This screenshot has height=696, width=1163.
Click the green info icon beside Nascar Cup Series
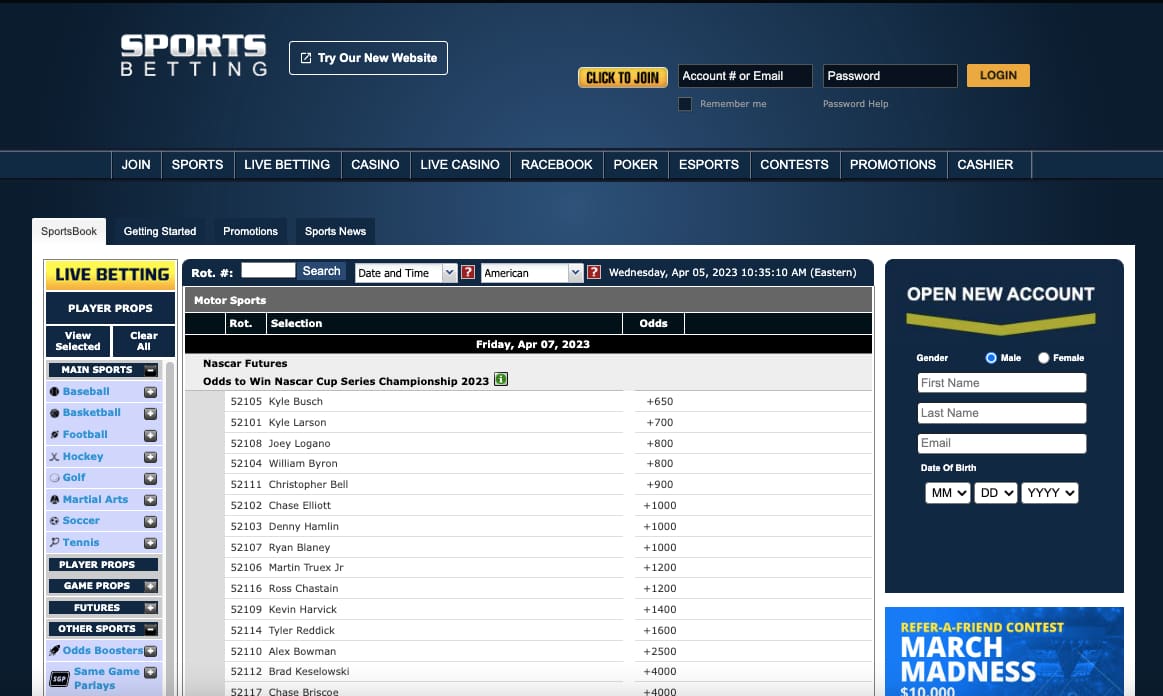pyautogui.click(x=501, y=379)
